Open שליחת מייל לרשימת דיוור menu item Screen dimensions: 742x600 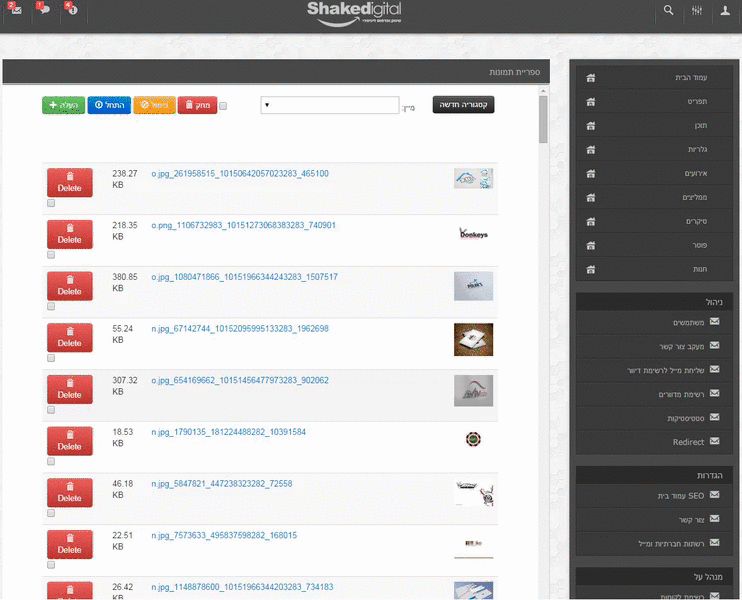(x=654, y=370)
